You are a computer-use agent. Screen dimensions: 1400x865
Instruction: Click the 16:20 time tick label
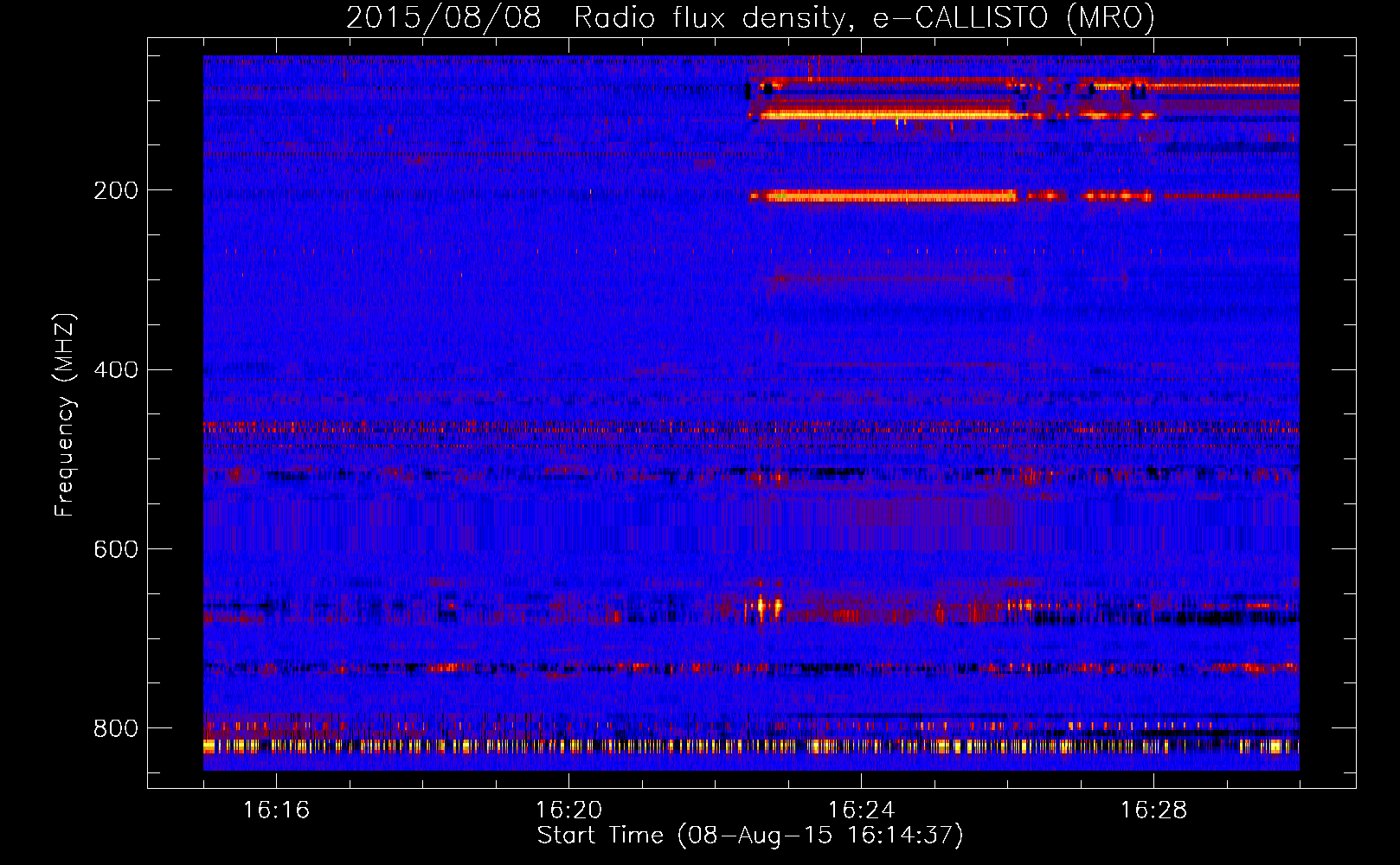pyautogui.click(x=568, y=811)
